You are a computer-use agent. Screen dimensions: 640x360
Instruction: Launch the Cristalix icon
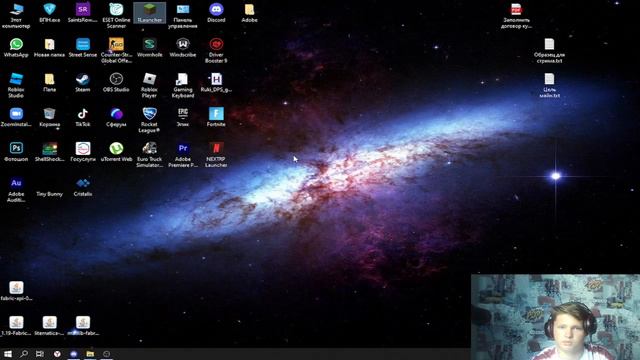82,187
